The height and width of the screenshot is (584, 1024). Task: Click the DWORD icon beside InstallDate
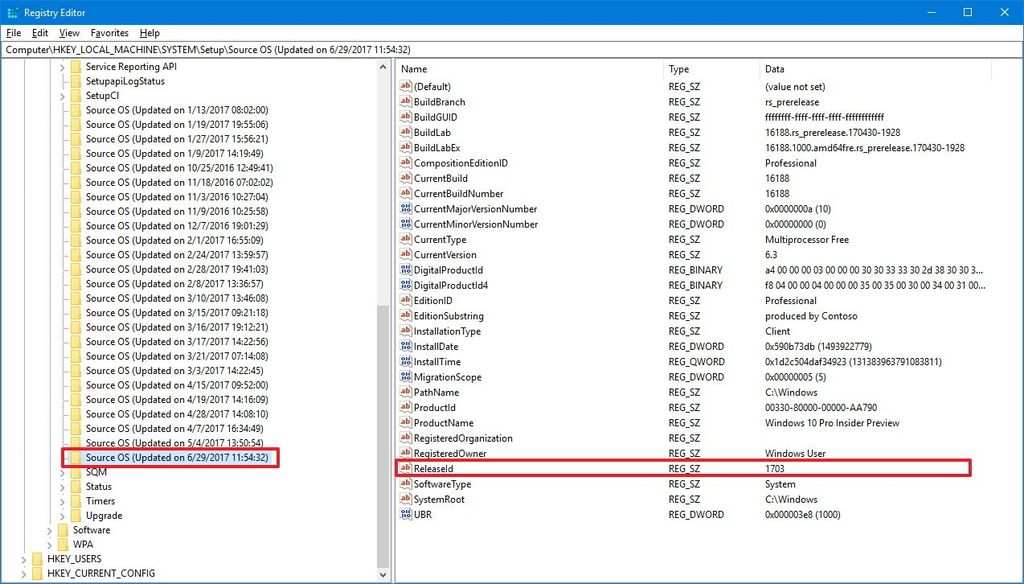click(x=405, y=346)
